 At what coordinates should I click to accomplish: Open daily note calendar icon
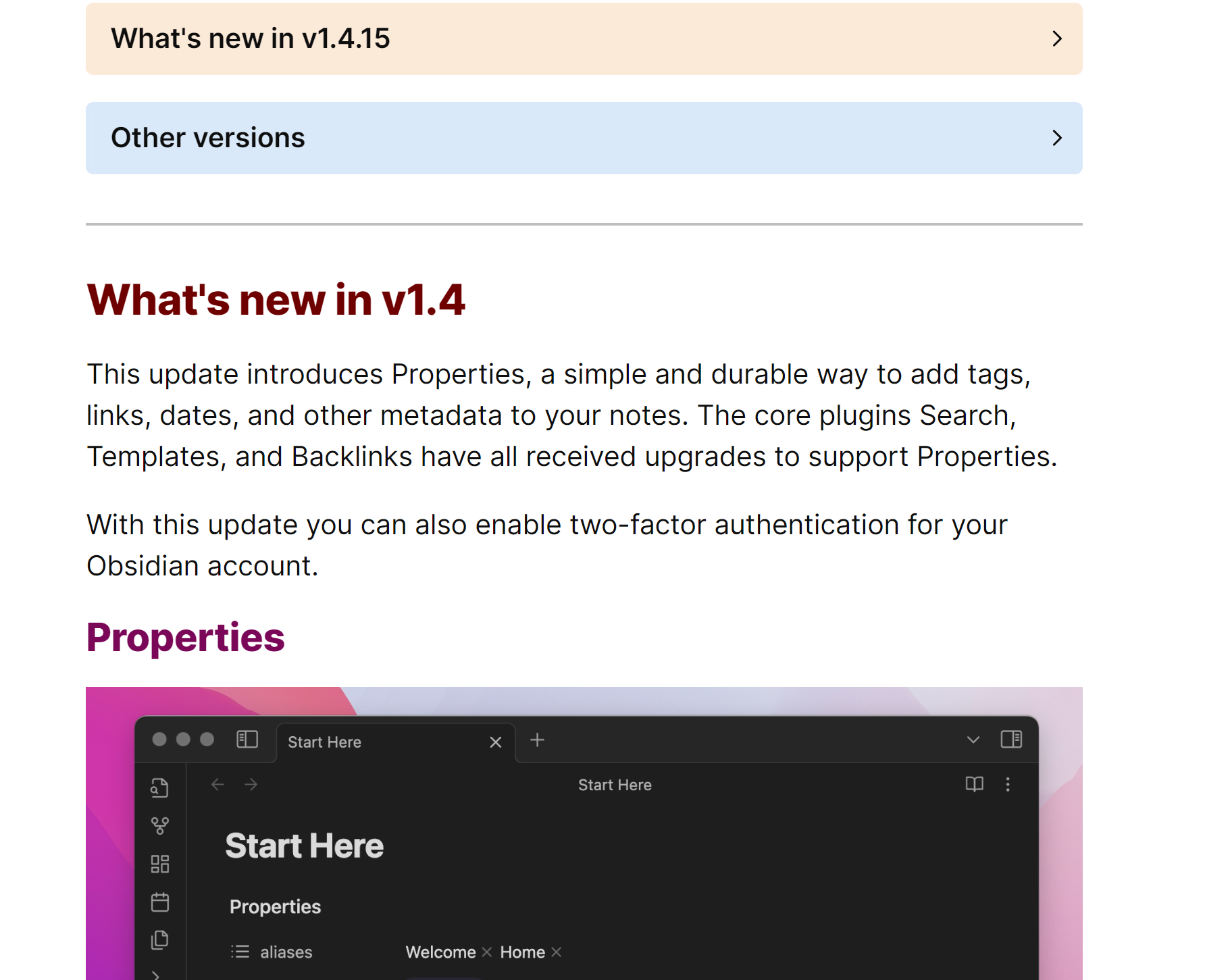[x=160, y=902]
